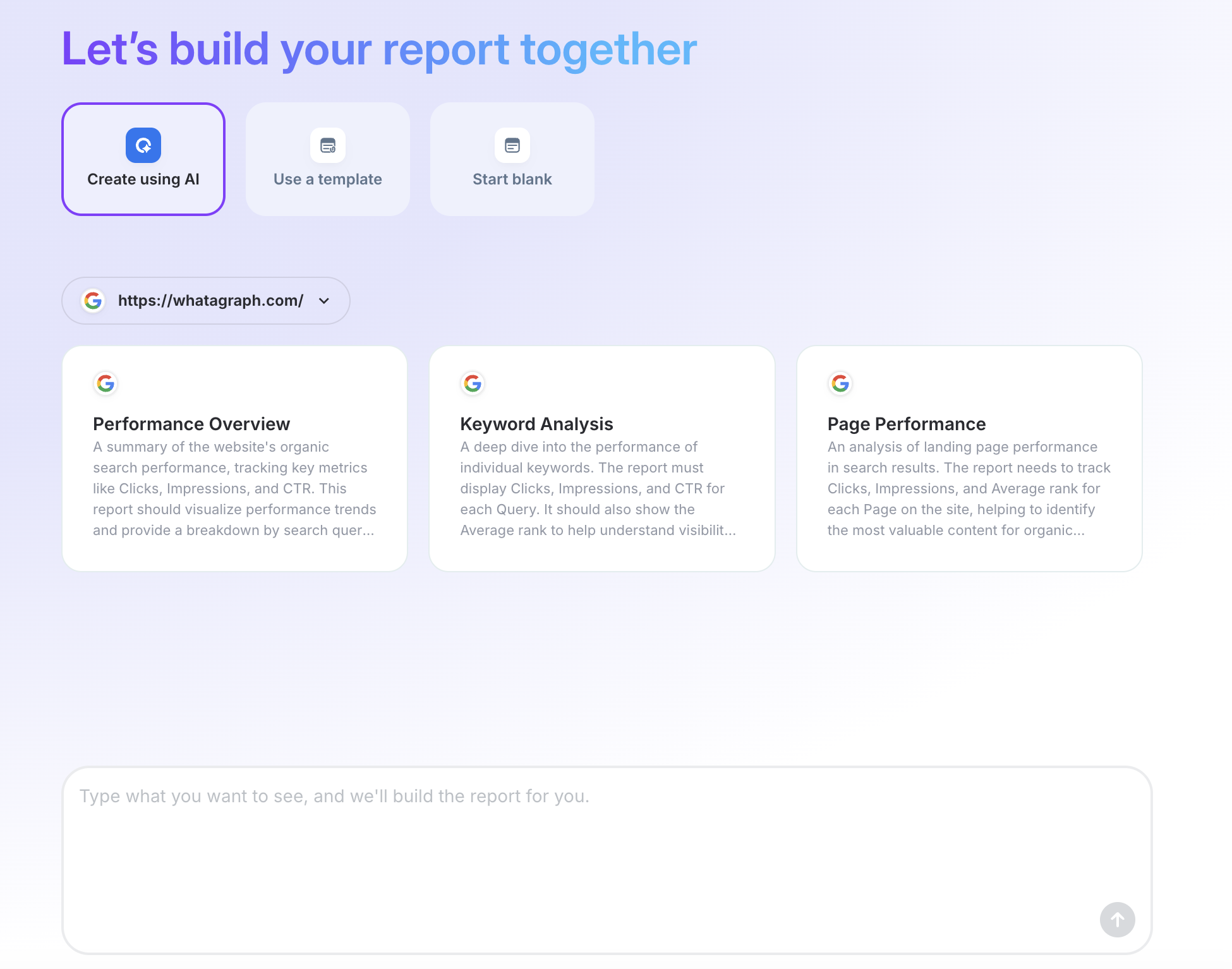This screenshot has width=1232, height=969.
Task: Select the Keyword Analysis suggestion
Action: 602,458
